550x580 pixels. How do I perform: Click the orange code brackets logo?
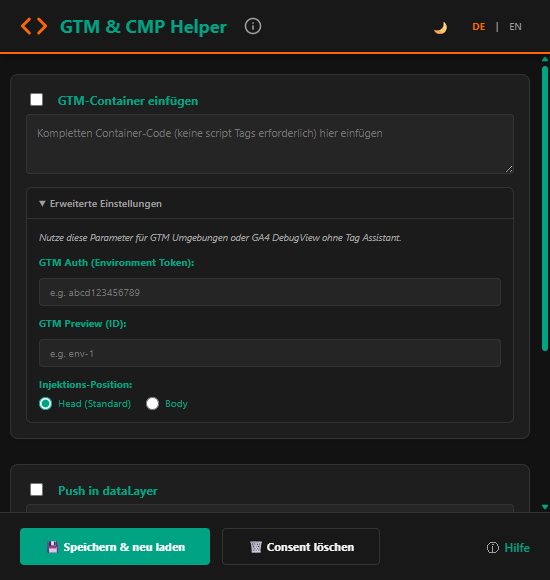[x=34, y=27]
